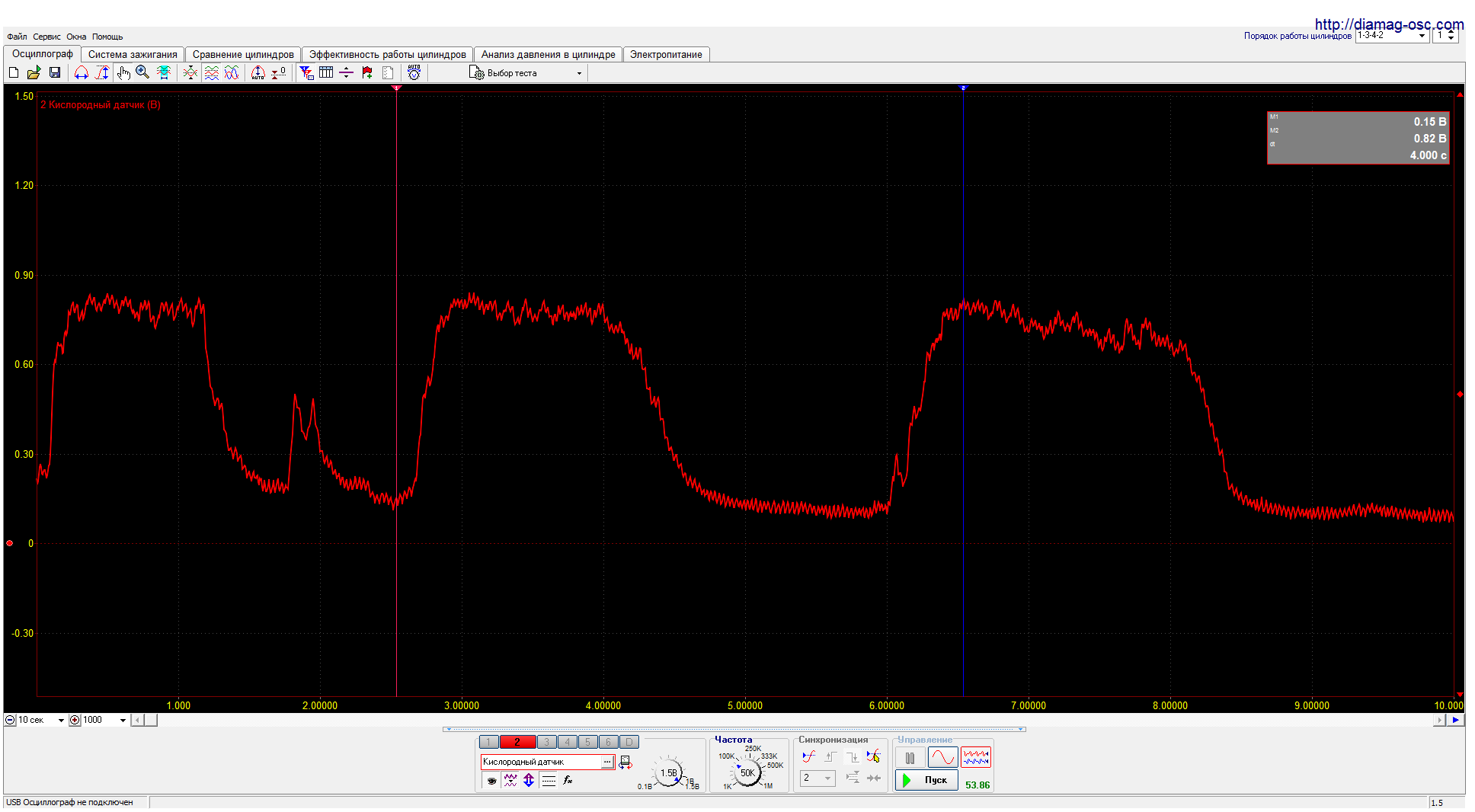Open the Выбор теста dropdown
This screenshot has width=1475, height=812.
(x=526, y=73)
